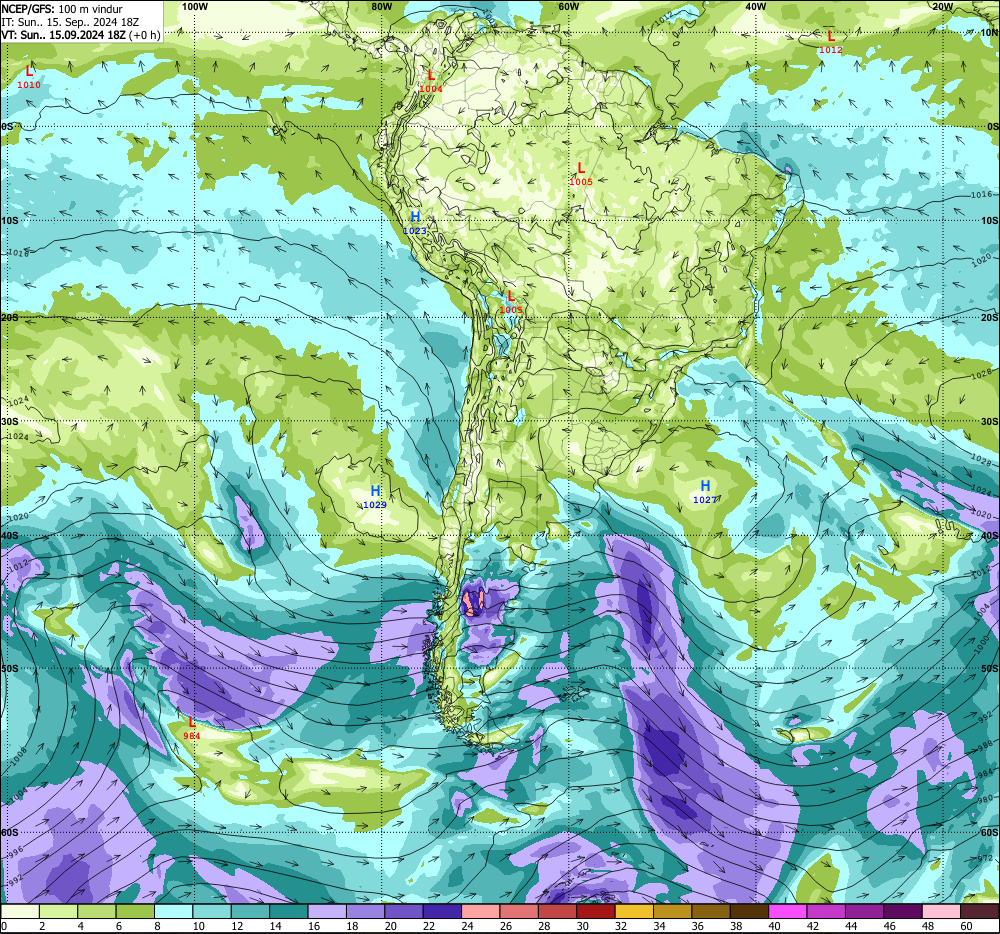Click the L 1012 low-pressure marker
The image size is (1000, 934).
(830, 42)
